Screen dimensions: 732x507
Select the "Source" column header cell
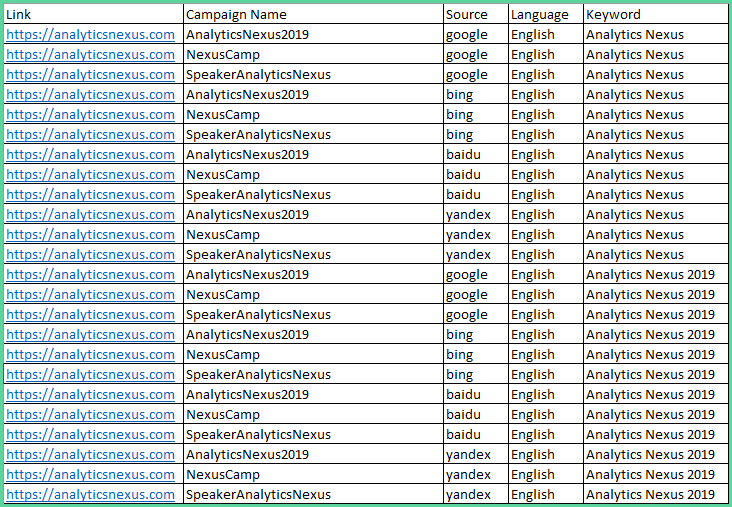476,14
